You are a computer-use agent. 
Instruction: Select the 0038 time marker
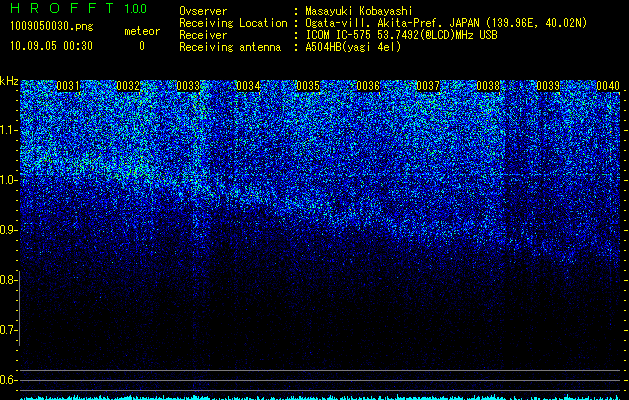point(488,86)
